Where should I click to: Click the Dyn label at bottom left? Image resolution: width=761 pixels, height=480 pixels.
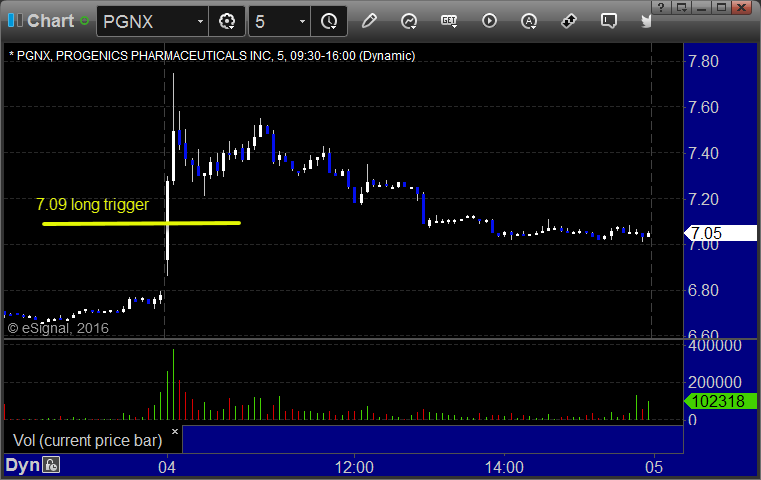click(22, 465)
